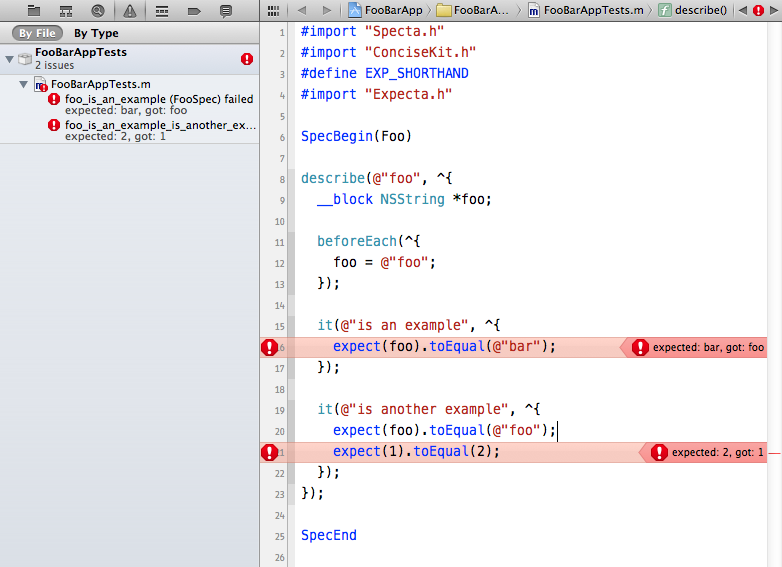782x567 pixels.
Task: Switch issue list to By Type
Action: (x=96, y=33)
